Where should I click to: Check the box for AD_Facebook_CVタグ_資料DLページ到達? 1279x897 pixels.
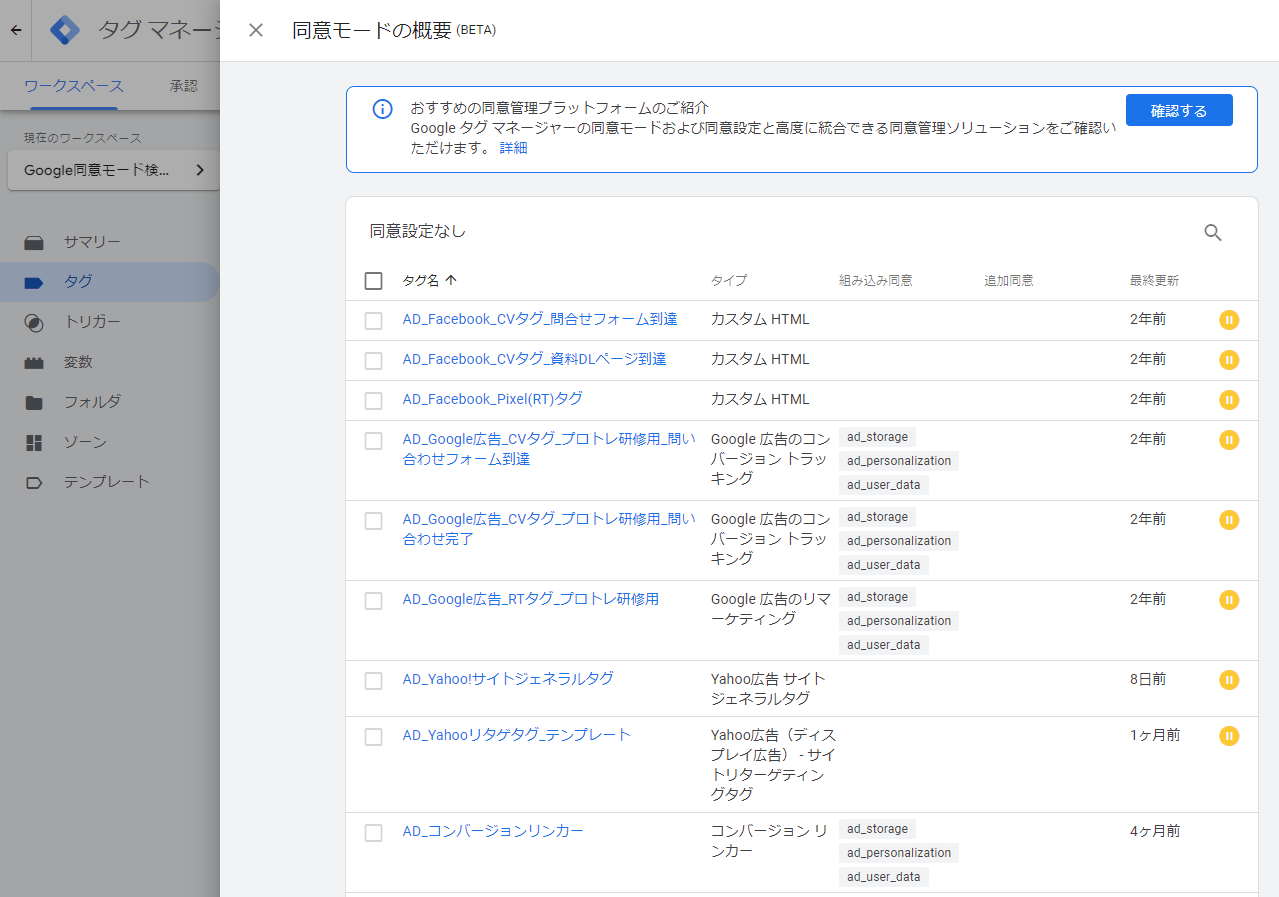pos(373,361)
